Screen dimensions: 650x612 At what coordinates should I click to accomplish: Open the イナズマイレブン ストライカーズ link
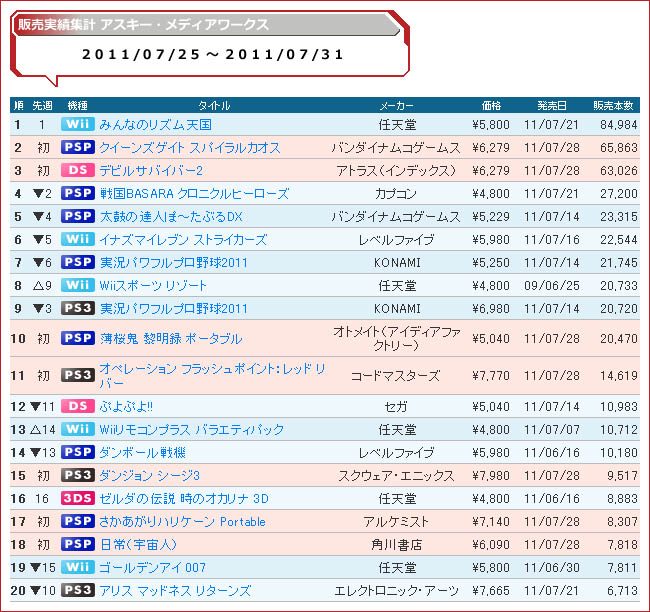click(183, 240)
